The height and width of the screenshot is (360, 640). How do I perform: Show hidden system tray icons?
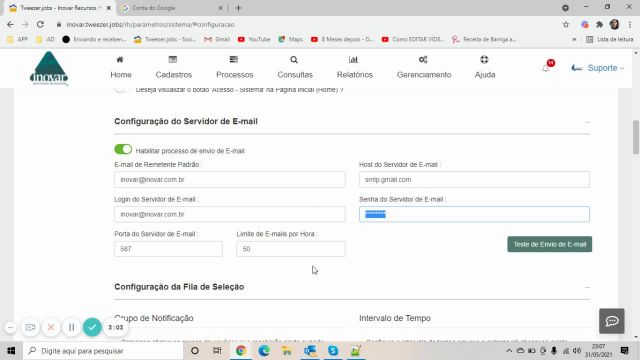(x=509, y=351)
